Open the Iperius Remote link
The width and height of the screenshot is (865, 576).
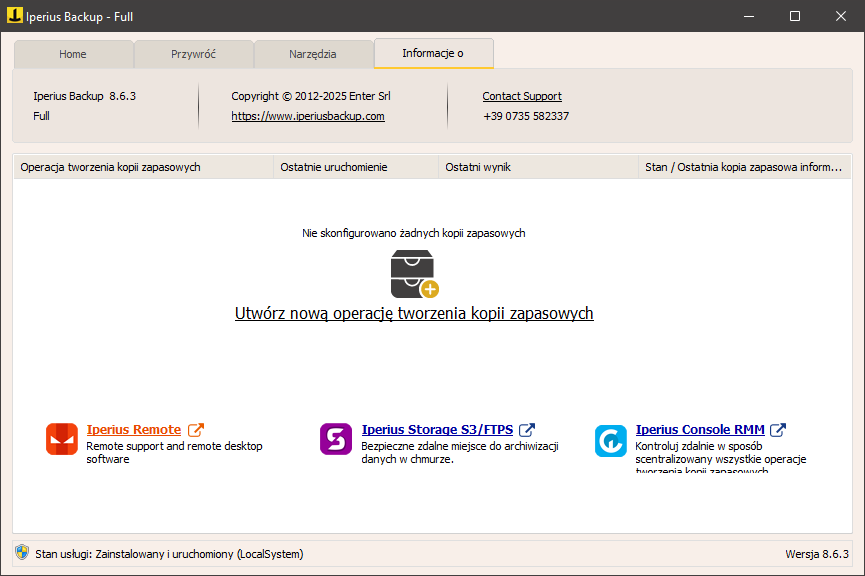tap(134, 429)
